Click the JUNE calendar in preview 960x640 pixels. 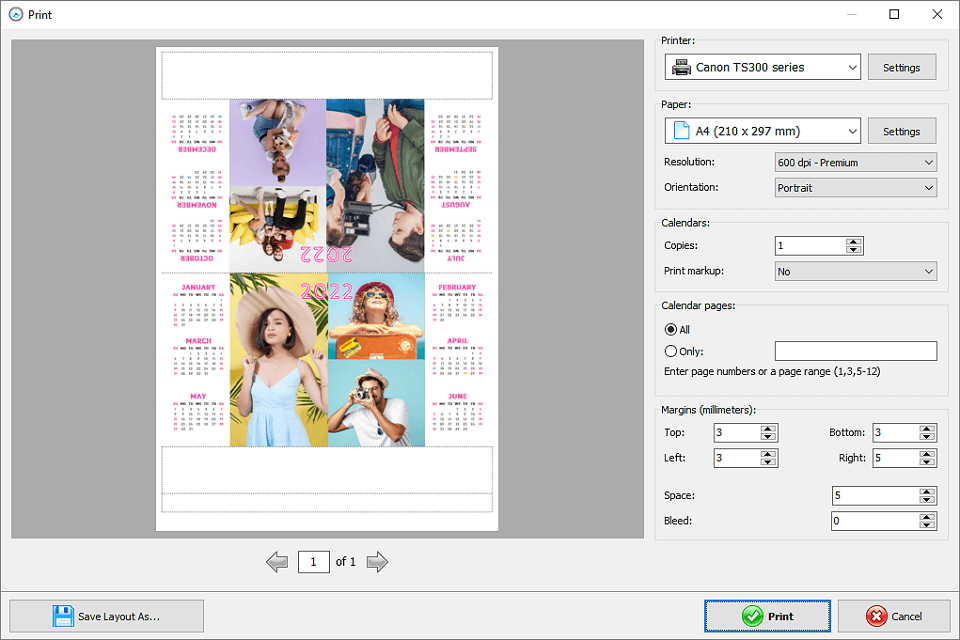pyautogui.click(x=457, y=413)
